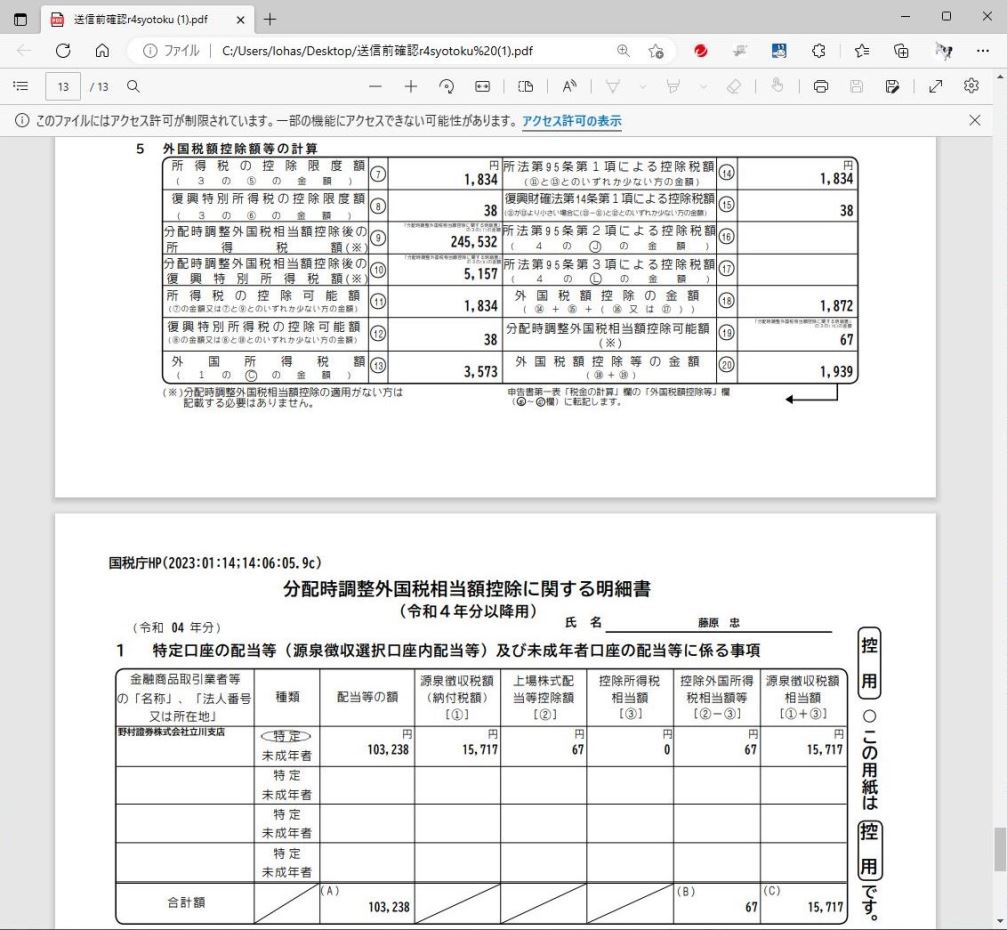Enter PDF full screen mode

(x=936, y=87)
